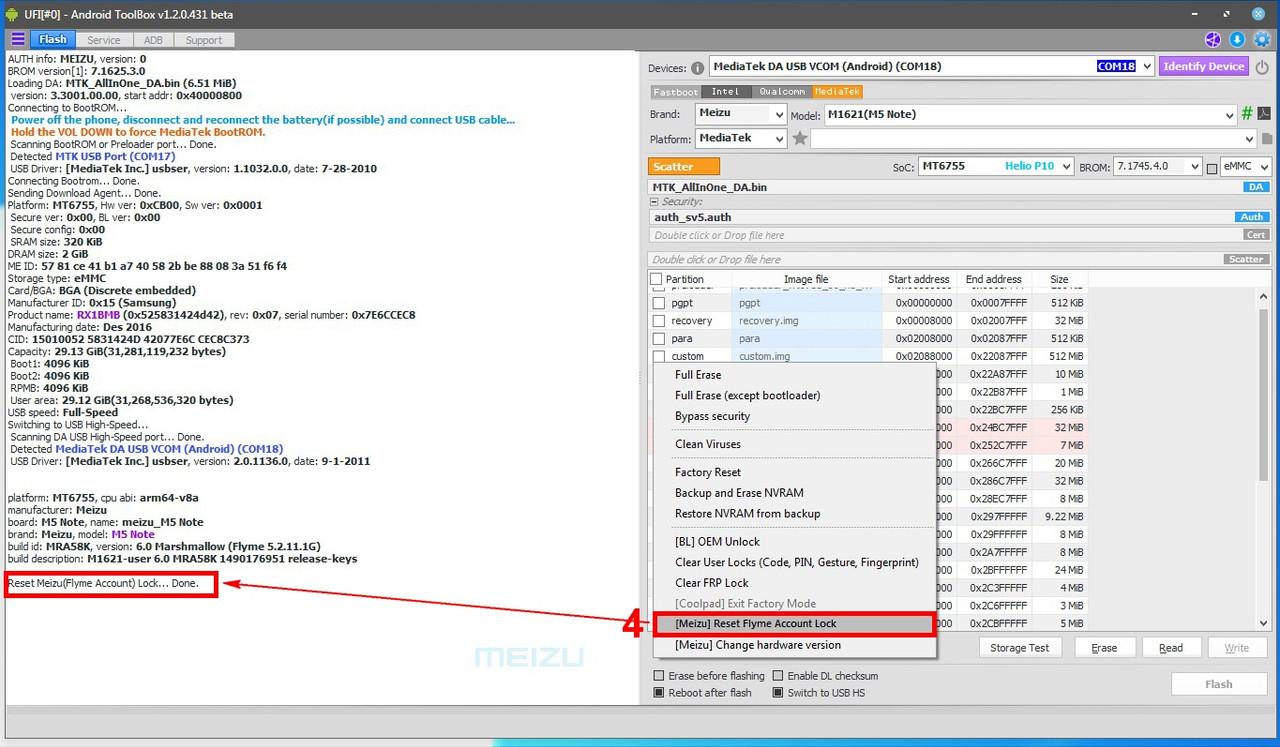Switch to the Service tab
1280x747 pixels.
104,40
